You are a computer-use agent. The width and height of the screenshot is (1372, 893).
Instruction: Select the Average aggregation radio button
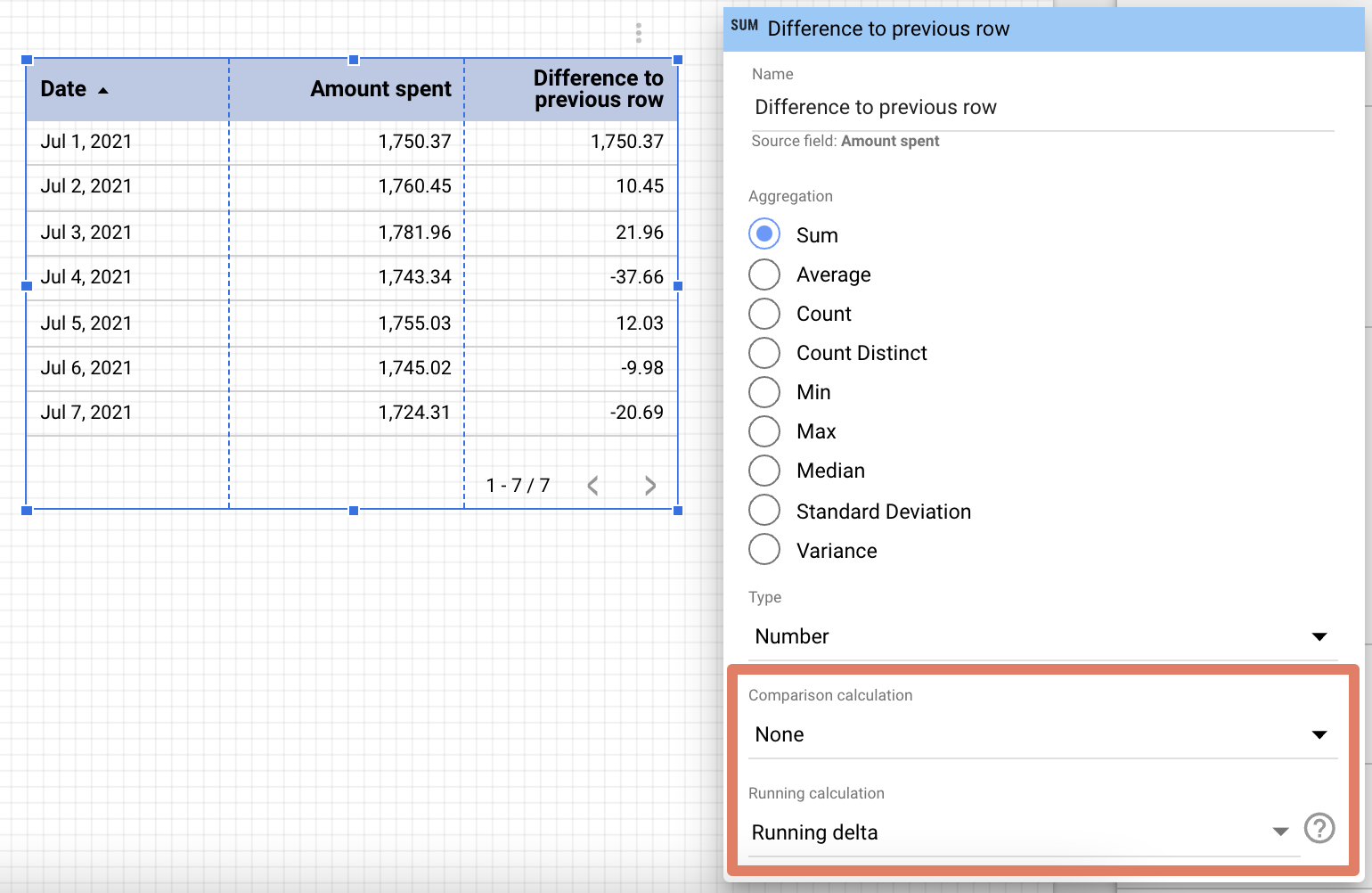pyautogui.click(x=764, y=274)
